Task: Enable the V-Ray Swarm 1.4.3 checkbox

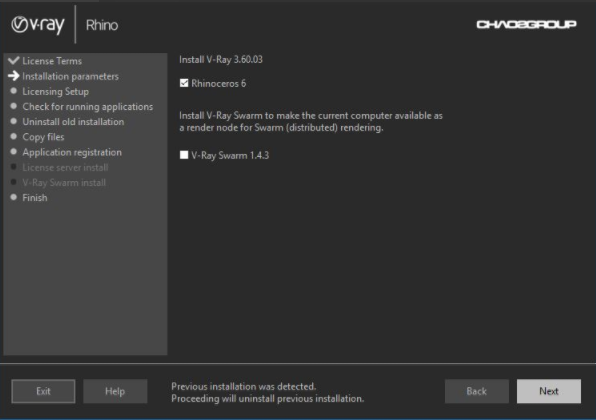Action: (184, 155)
